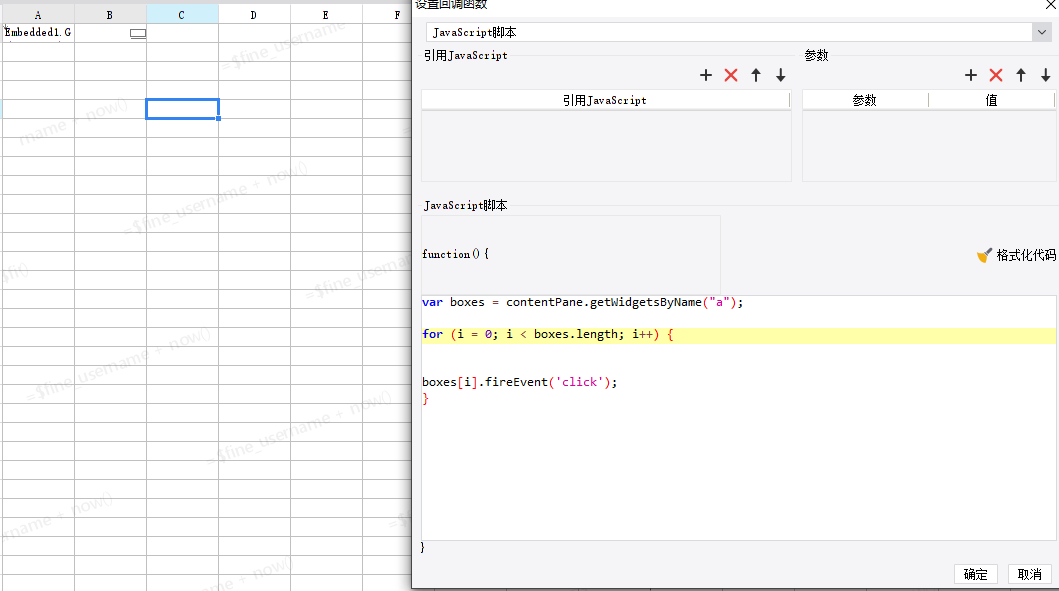The image size is (1059, 591).
Task: Move referenced JavaScript entry down
Action: tap(781, 75)
